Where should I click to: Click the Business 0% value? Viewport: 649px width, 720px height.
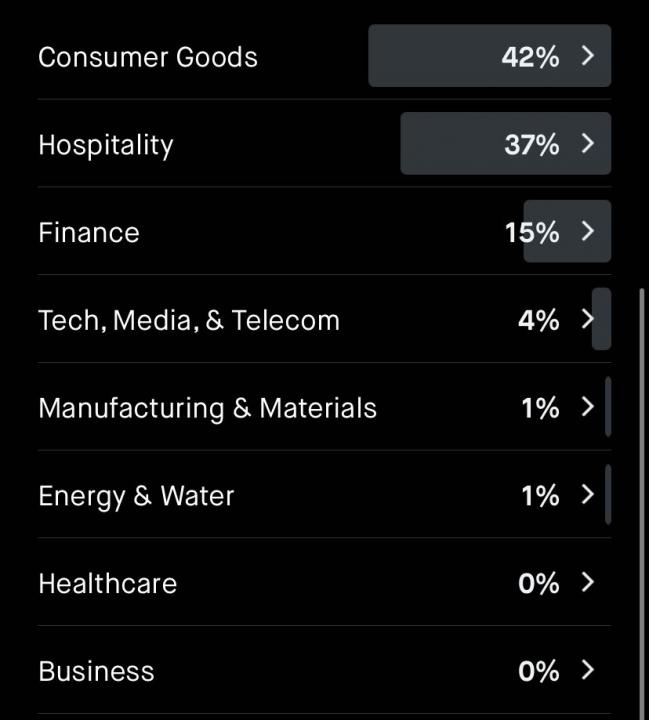(539, 671)
